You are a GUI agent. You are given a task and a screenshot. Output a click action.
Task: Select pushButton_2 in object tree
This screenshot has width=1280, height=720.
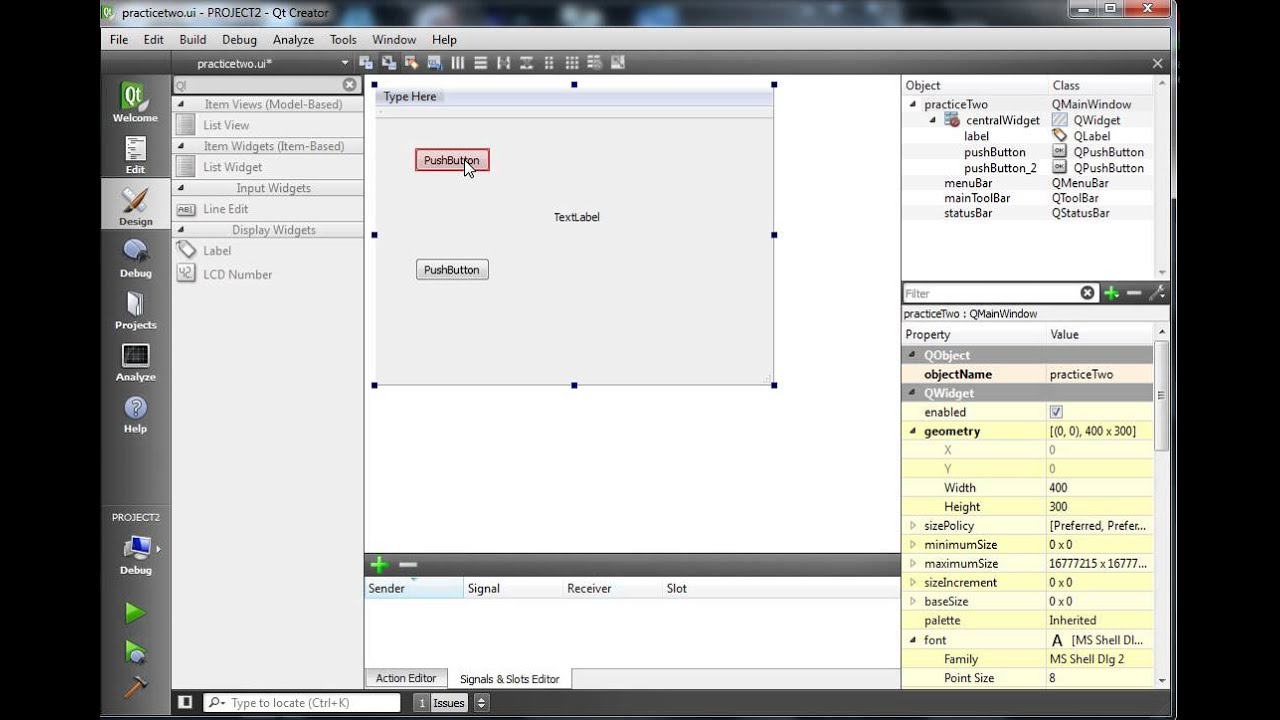coord(1000,168)
